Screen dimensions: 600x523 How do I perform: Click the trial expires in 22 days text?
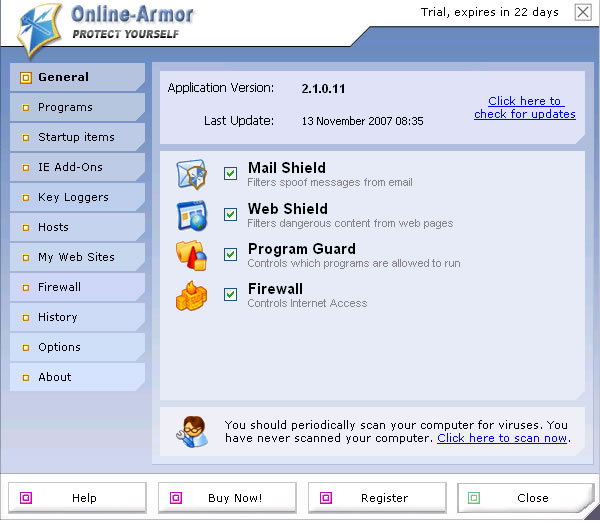point(489,12)
